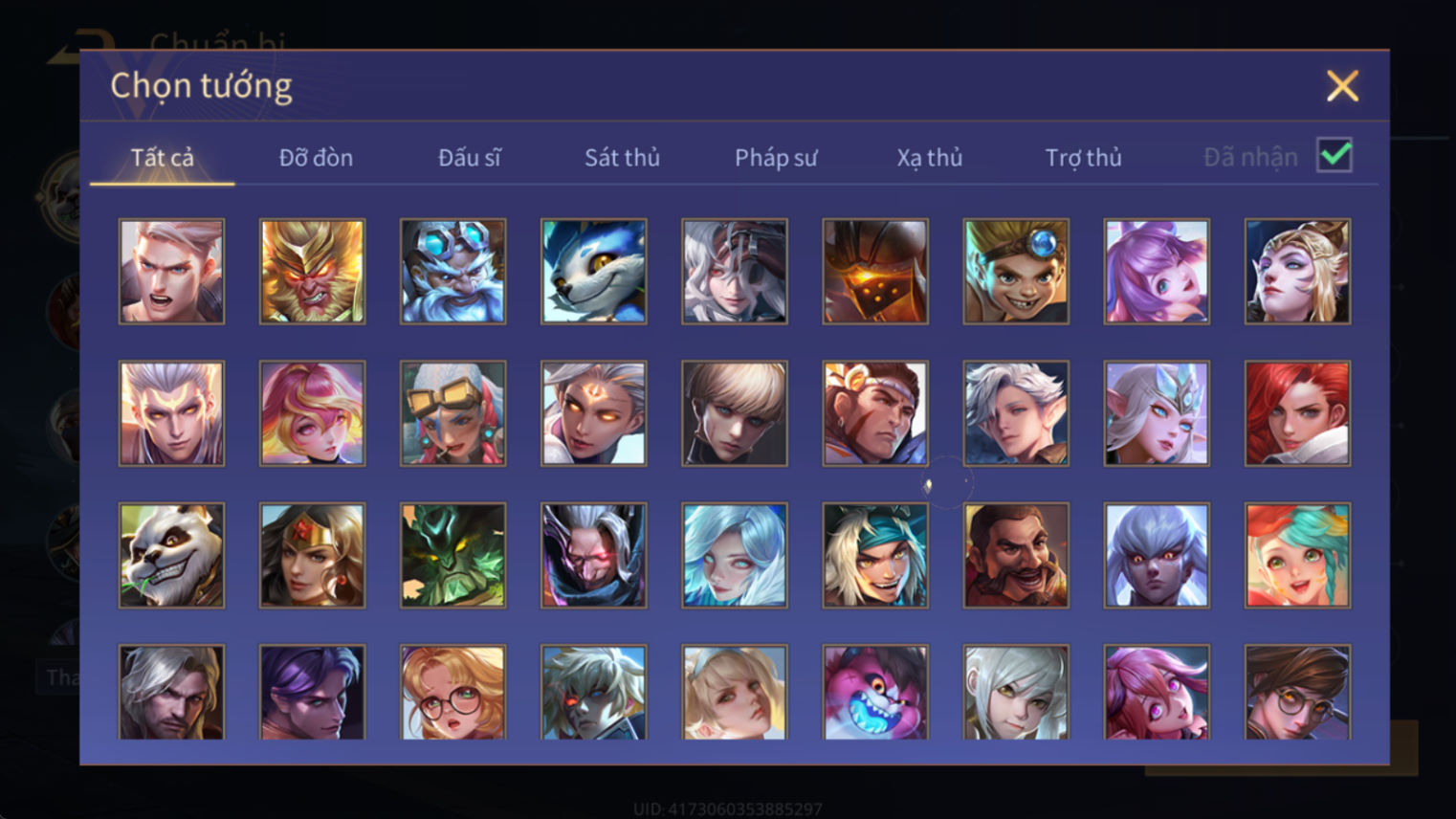Toggle the Đã nhận checkbox

click(x=1335, y=155)
